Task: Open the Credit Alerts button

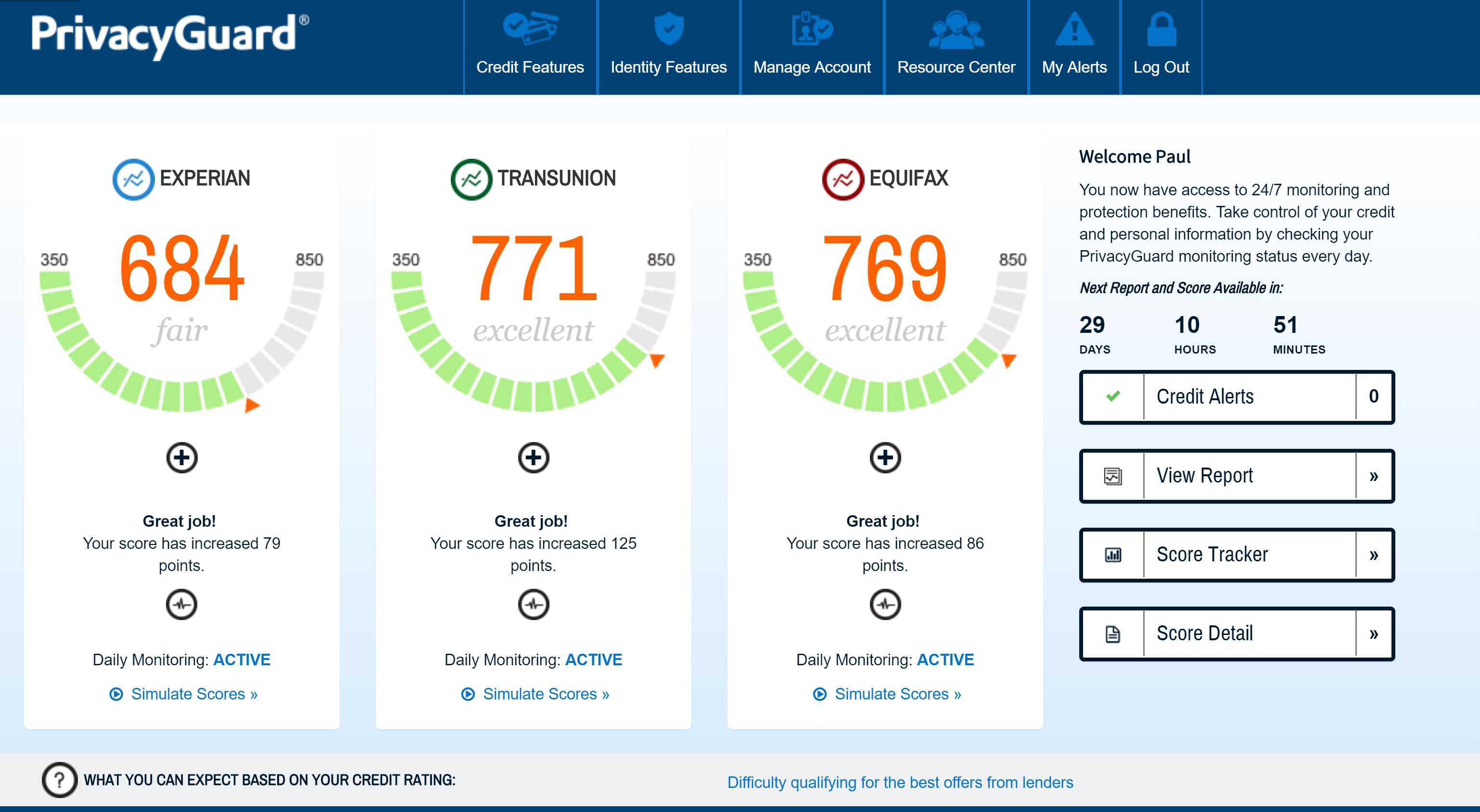Action: (1237, 397)
